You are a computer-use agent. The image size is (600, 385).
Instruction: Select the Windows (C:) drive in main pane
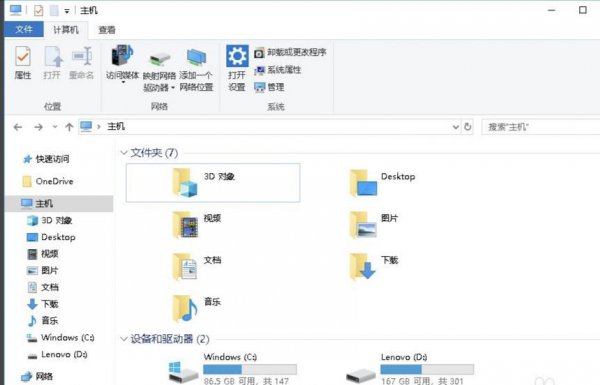(x=232, y=368)
